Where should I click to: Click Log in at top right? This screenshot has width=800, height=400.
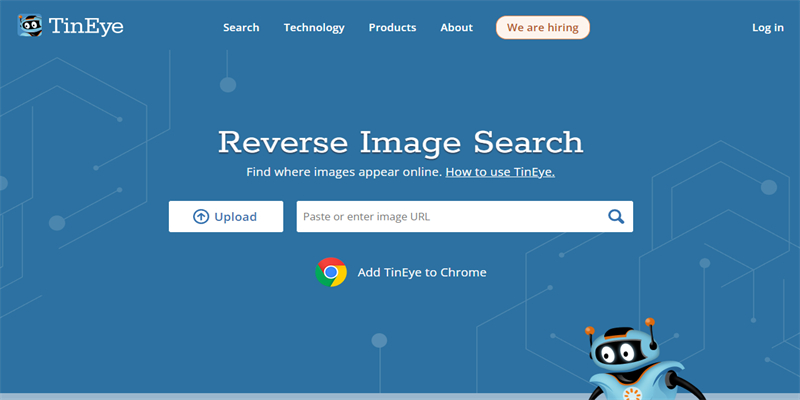767,28
